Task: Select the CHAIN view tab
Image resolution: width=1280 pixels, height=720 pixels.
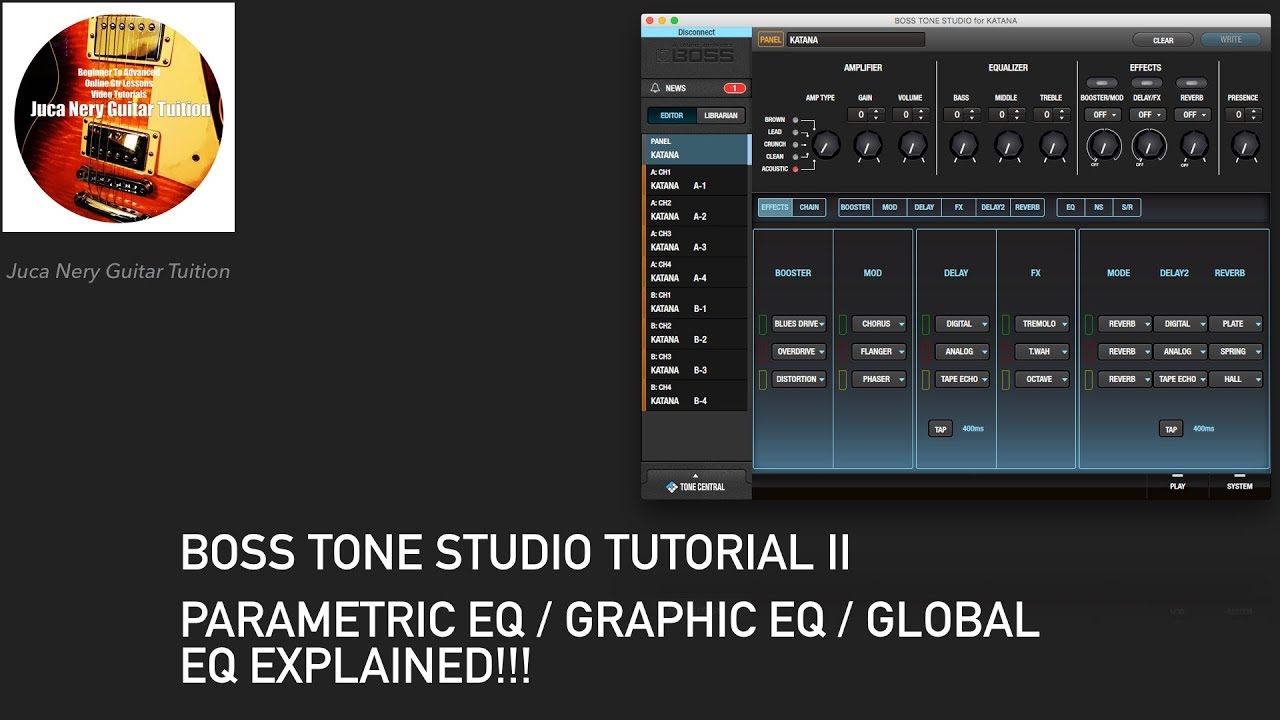Action: [x=809, y=208]
